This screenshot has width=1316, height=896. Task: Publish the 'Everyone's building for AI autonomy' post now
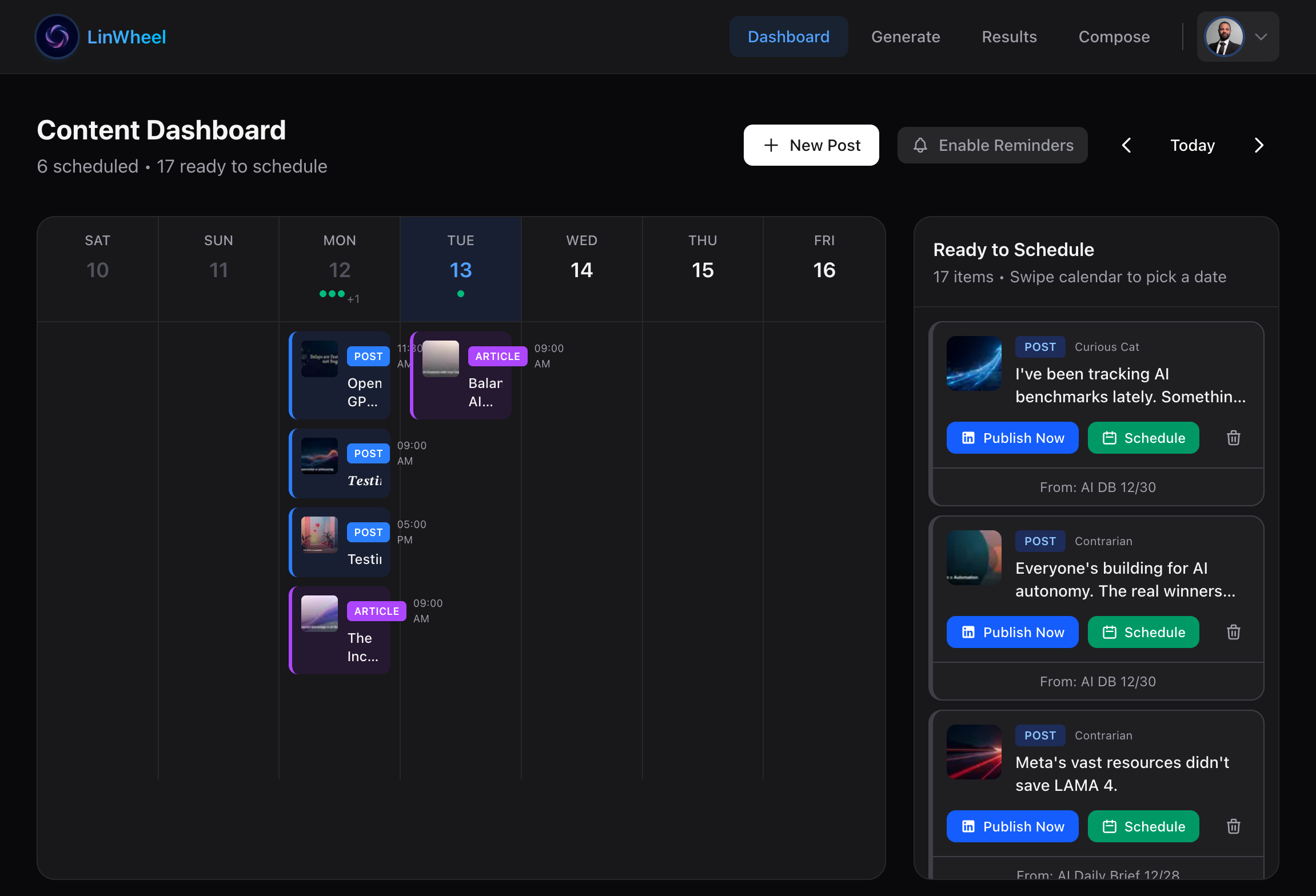tap(1012, 632)
